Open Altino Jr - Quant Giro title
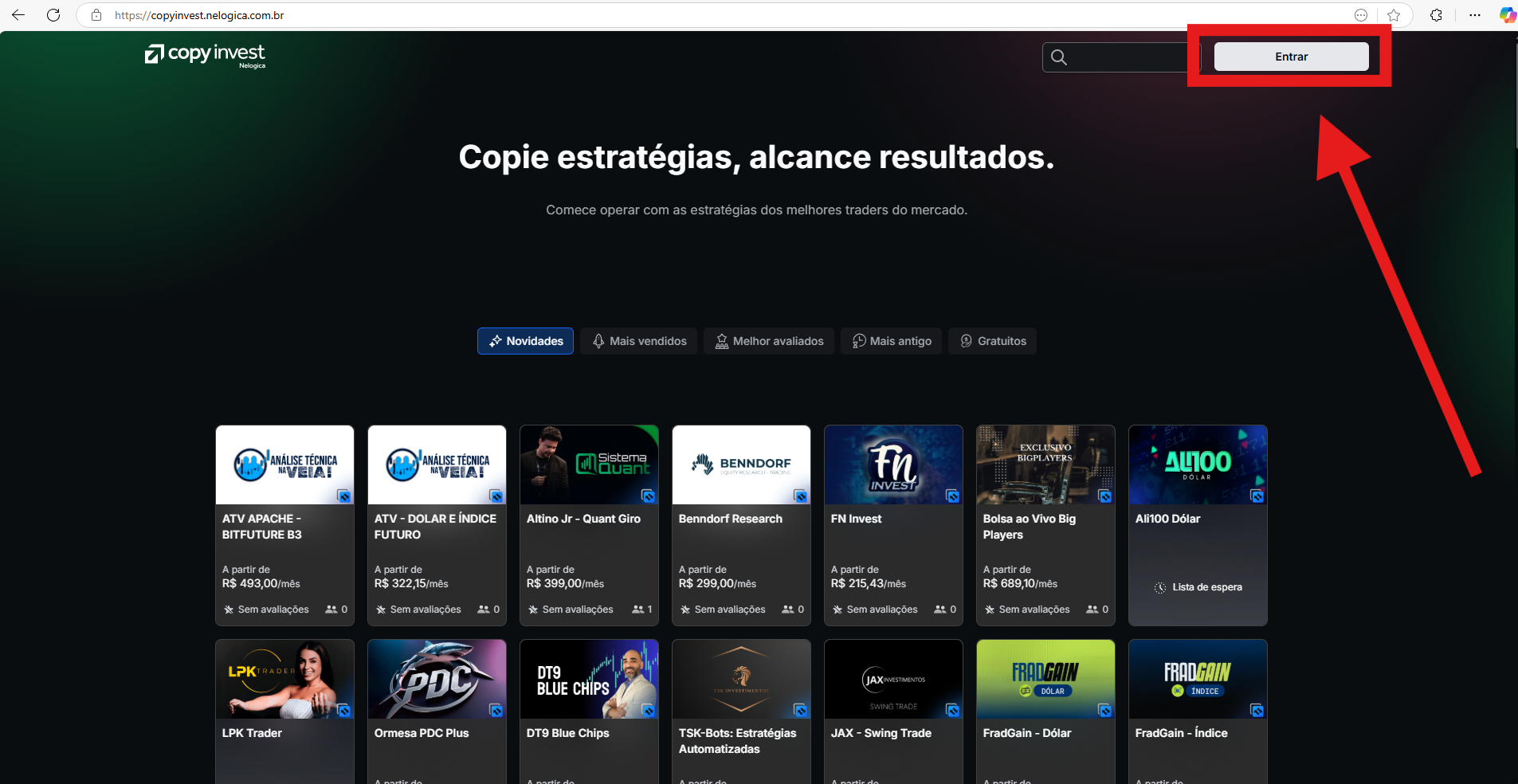This screenshot has width=1518, height=784. pyautogui.click(x=583, y=519)
